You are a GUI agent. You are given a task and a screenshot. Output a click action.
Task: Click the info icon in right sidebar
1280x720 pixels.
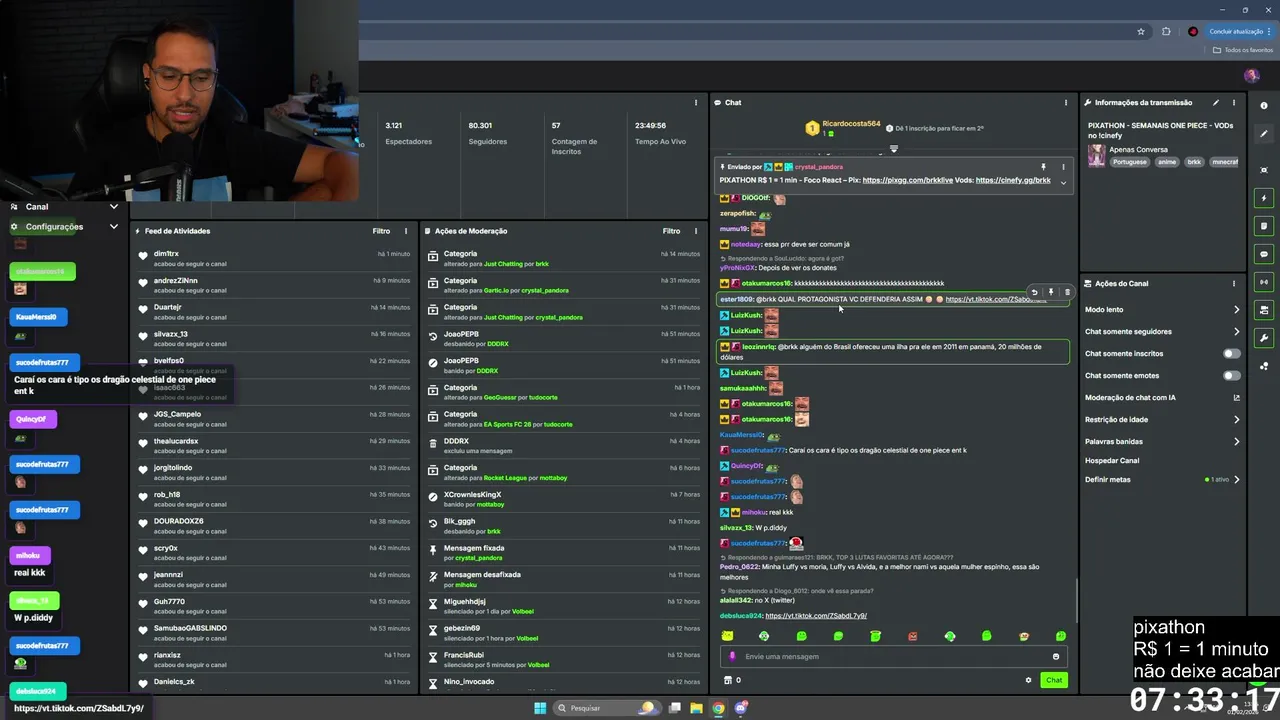point(1264,105)
